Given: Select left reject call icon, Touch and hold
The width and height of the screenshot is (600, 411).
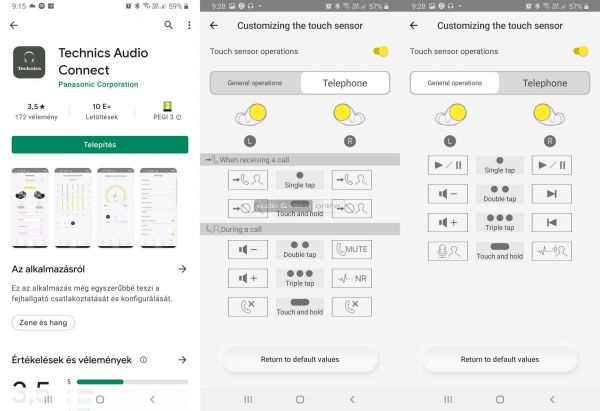Looking at the screenshot, I should point(248,209).
